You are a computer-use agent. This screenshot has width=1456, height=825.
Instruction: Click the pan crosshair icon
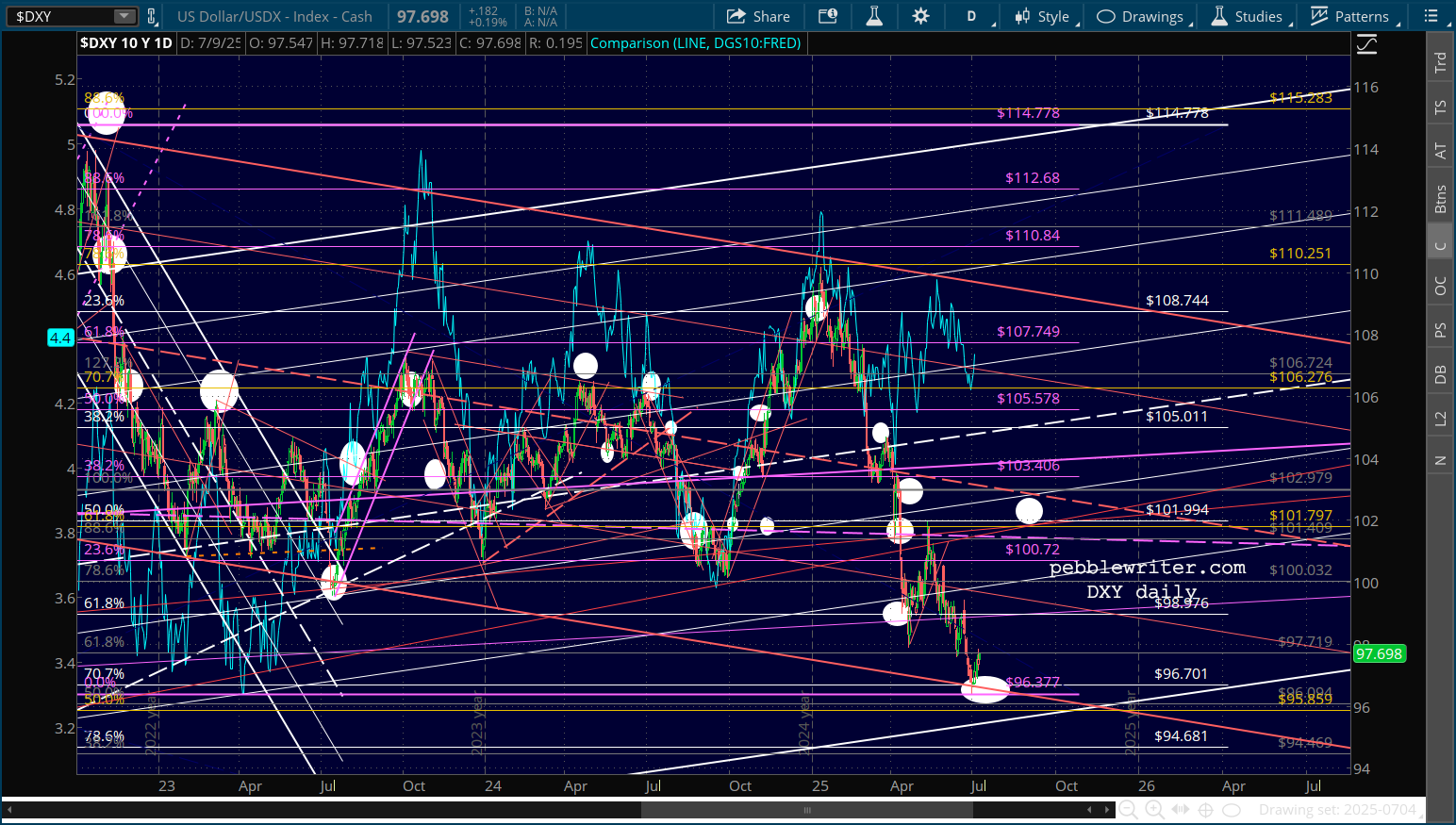tap(1205, 809)
